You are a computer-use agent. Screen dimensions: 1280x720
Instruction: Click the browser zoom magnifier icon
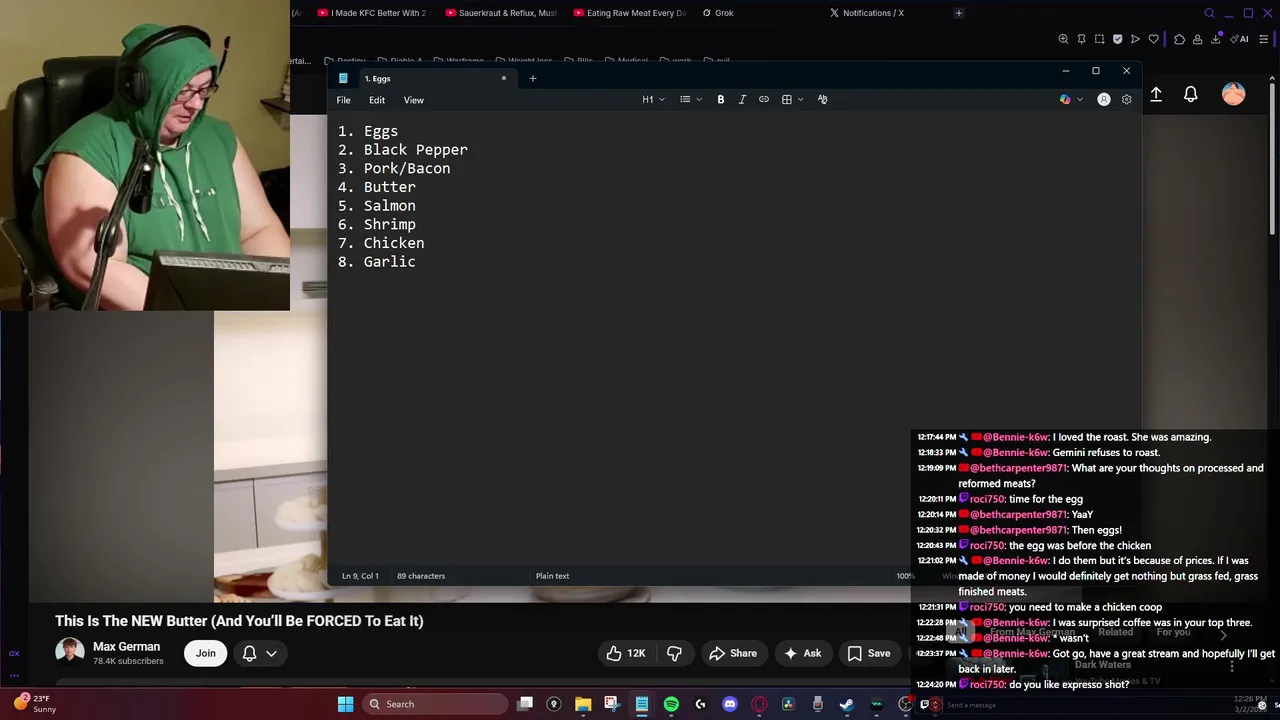[x=1063, y=39]
